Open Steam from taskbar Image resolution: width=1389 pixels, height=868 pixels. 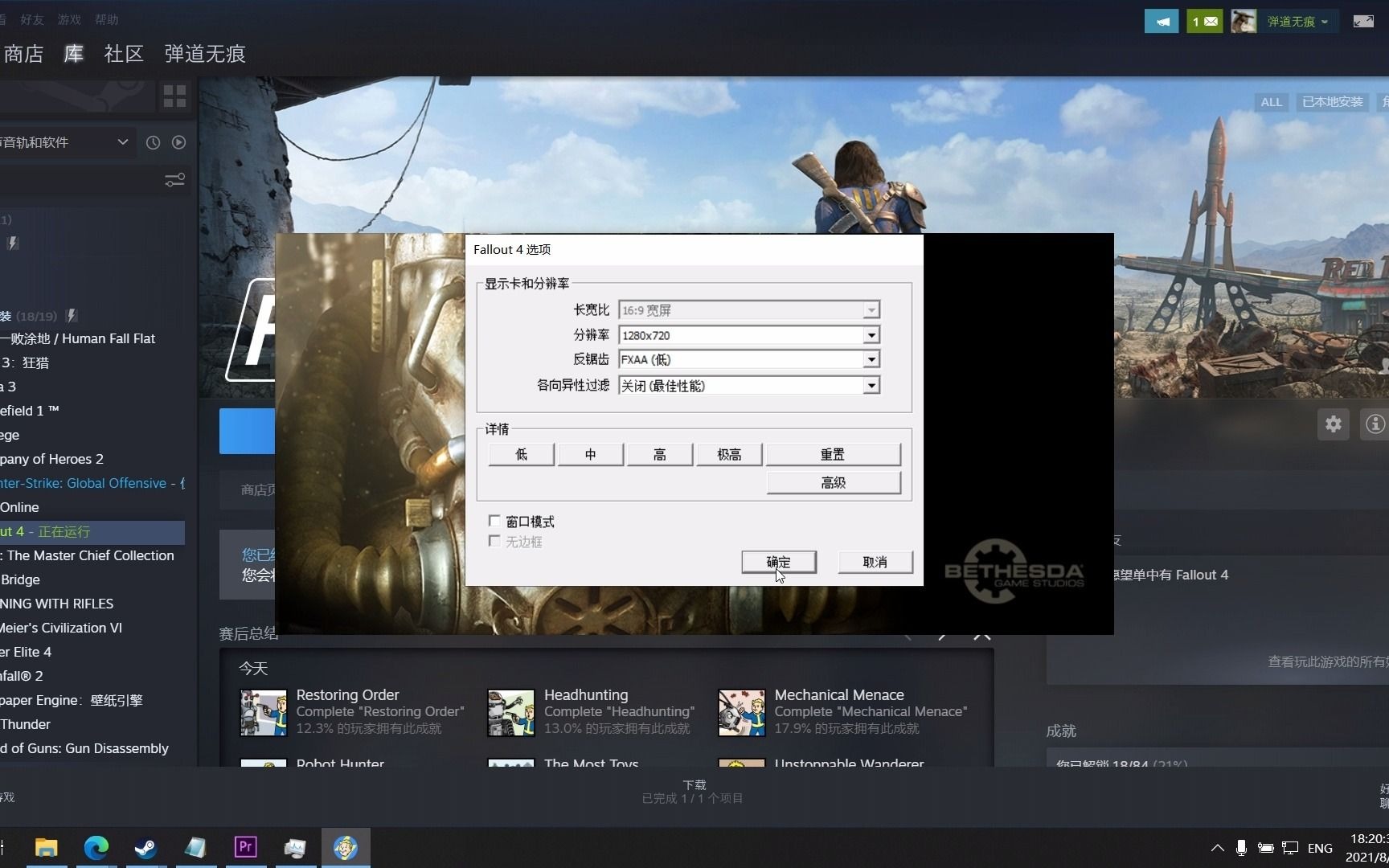[x=145, y=848]
